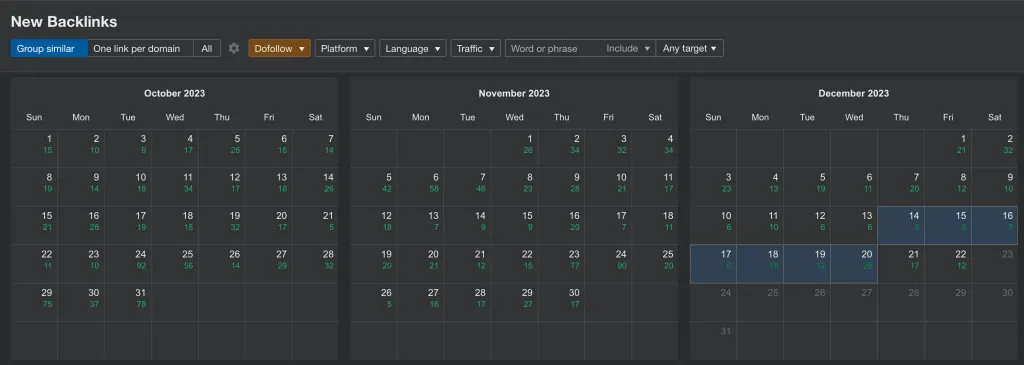1024x365 pixels.
Task: Pick October 11 on the calendar
Action: click(x=175, y=187)
